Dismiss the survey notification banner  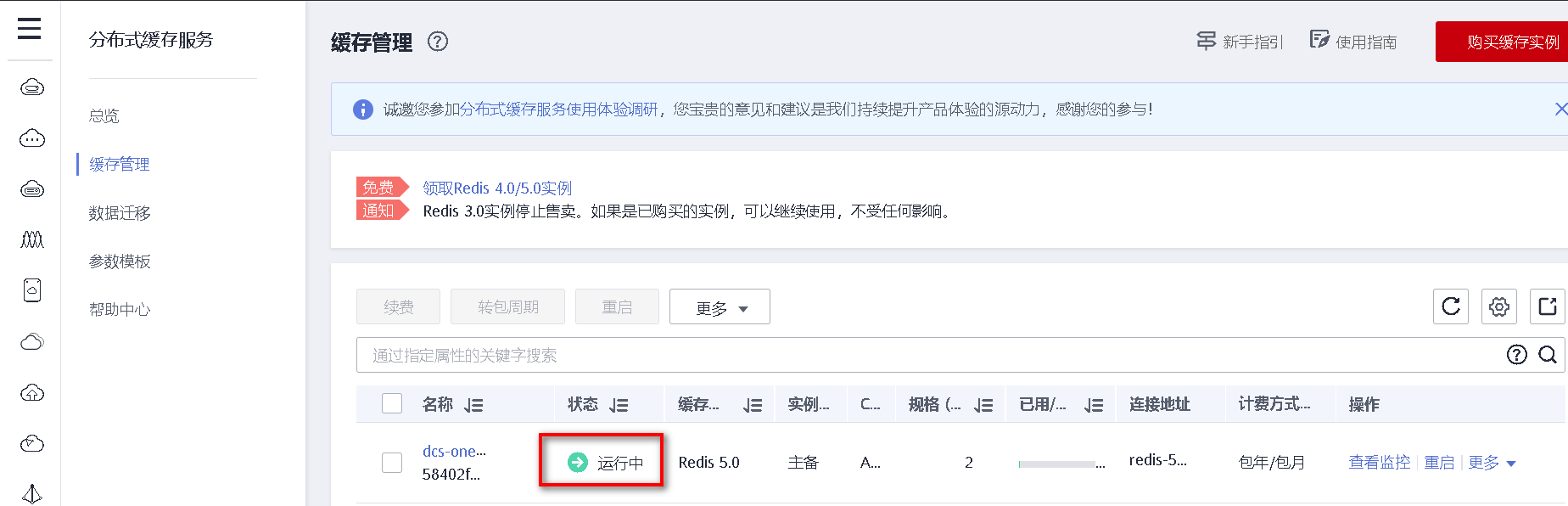[x=1560, y=109]
